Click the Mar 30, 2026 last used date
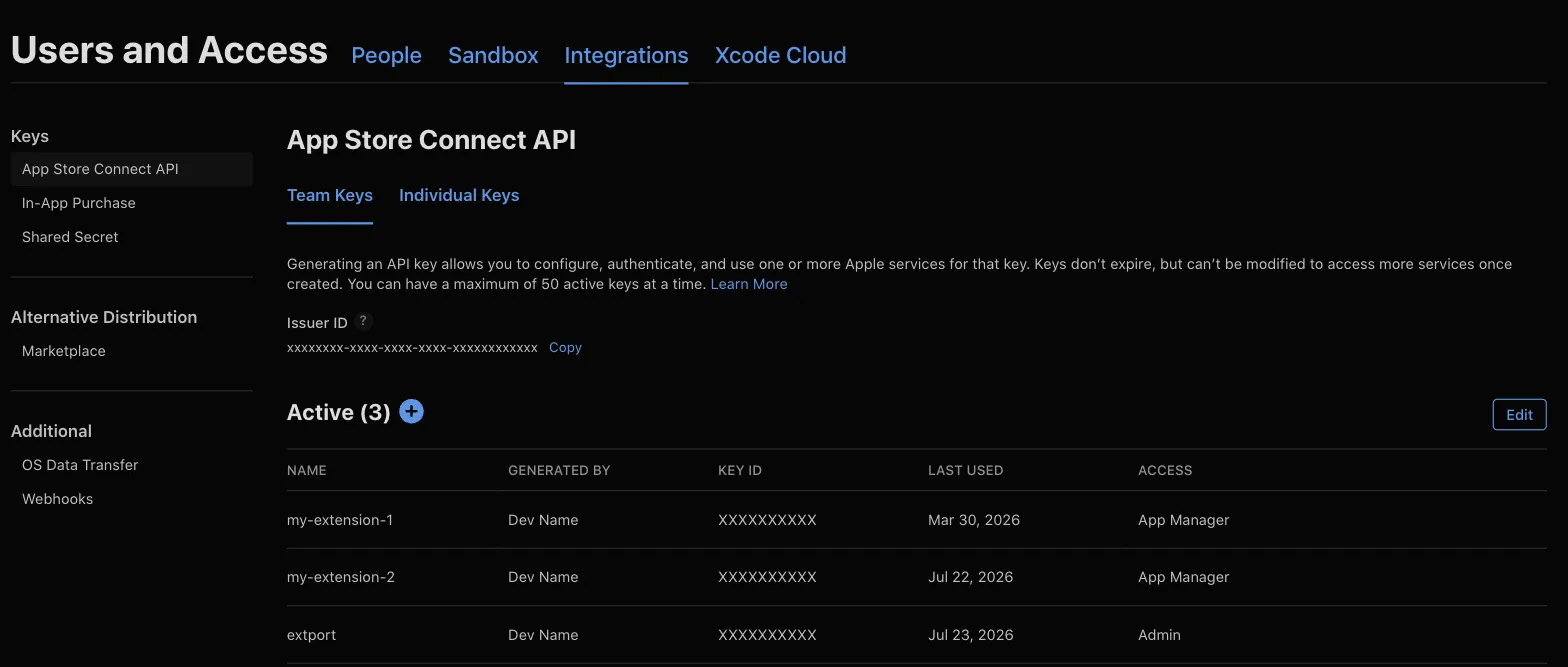 coord(974,520)
